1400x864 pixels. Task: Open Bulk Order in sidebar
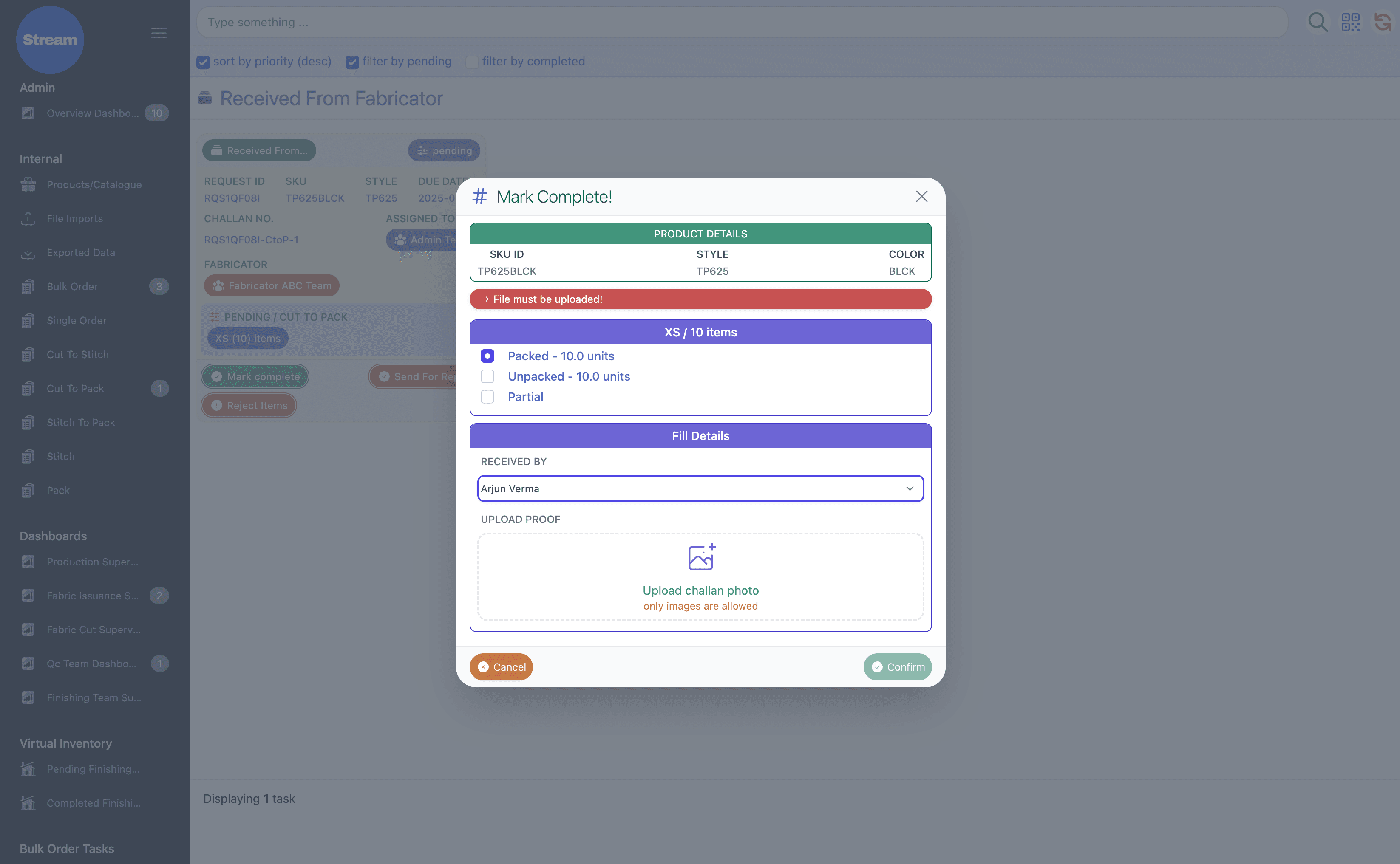pos(94,286)
